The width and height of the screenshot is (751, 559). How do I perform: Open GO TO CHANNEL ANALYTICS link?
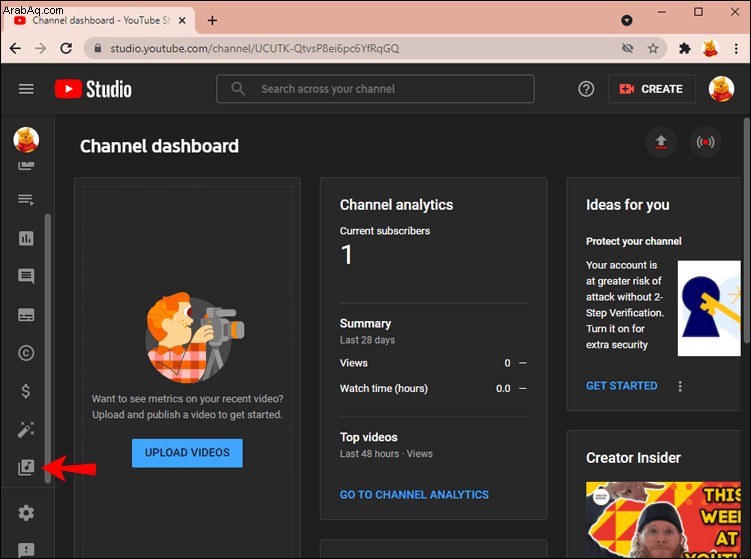point(414,495)
